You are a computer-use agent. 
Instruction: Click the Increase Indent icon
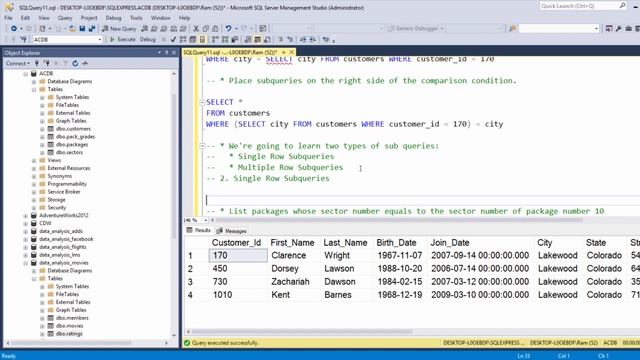coord(313,40)
